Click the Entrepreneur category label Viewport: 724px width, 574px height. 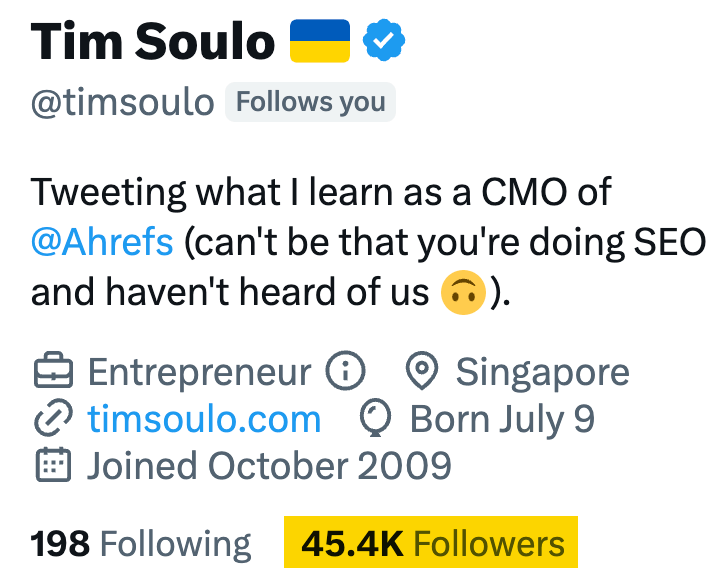click(x=199, y=372)
